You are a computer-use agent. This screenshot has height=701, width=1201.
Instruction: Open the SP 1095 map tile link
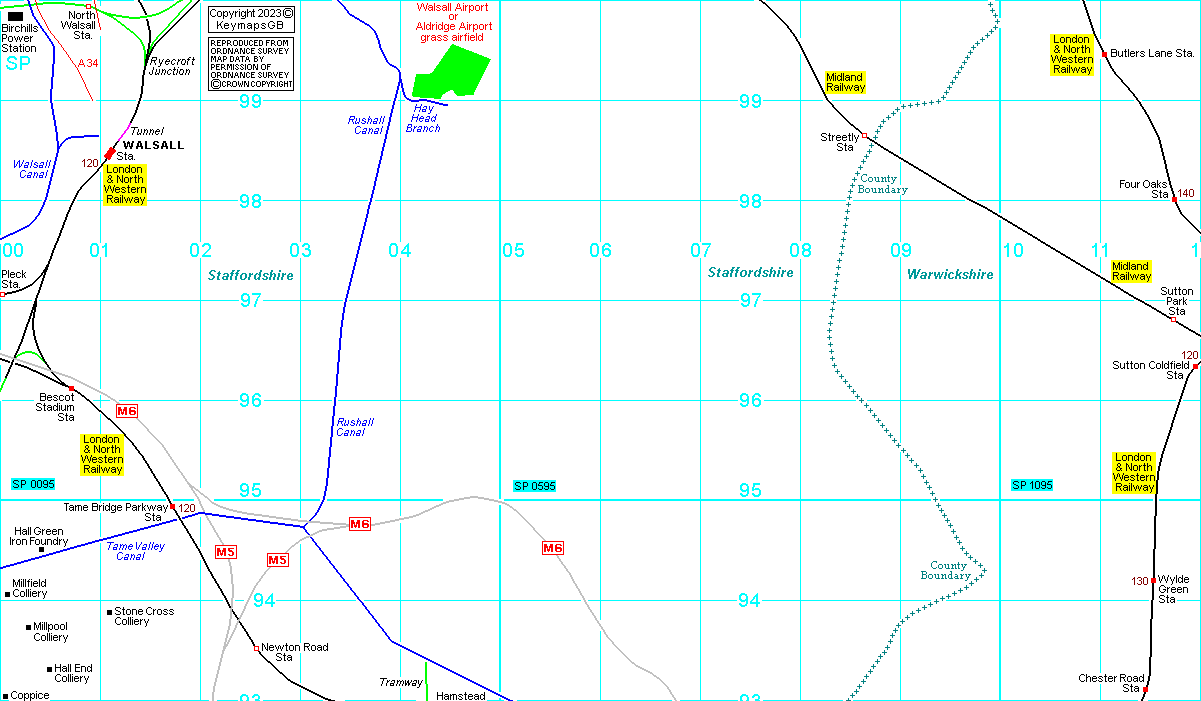1032,485
